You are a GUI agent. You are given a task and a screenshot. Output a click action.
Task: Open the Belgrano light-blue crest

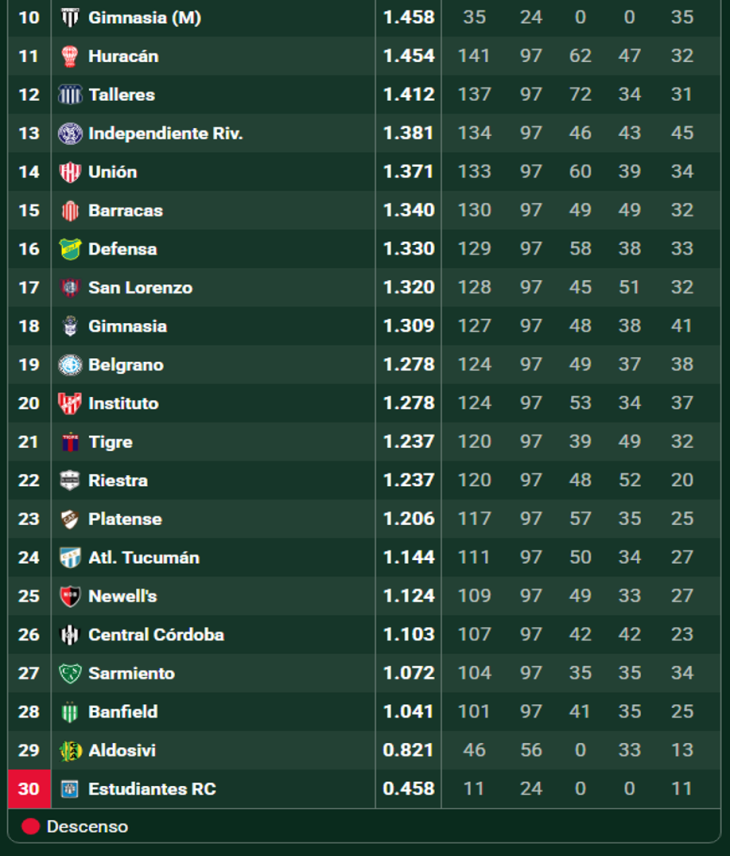[x=70, y=365]
